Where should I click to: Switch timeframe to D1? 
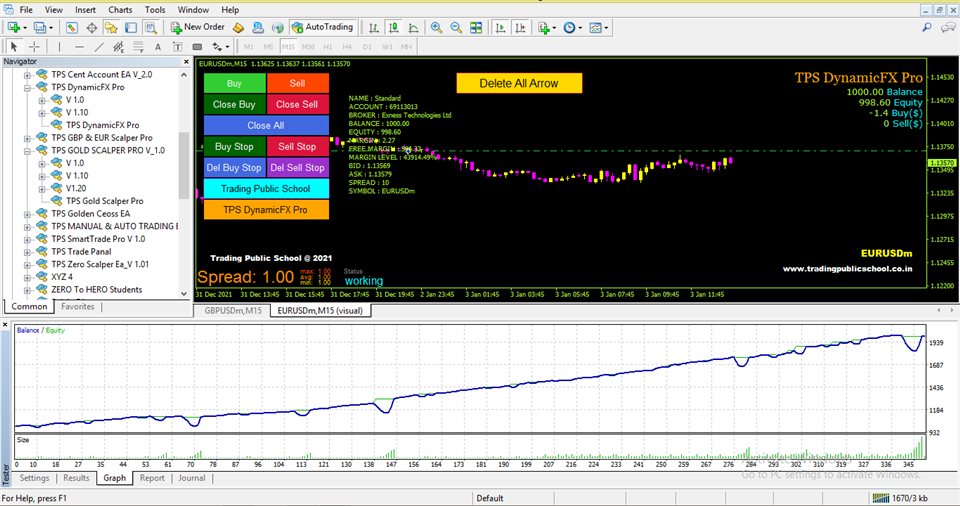click(x=367, y=47)
